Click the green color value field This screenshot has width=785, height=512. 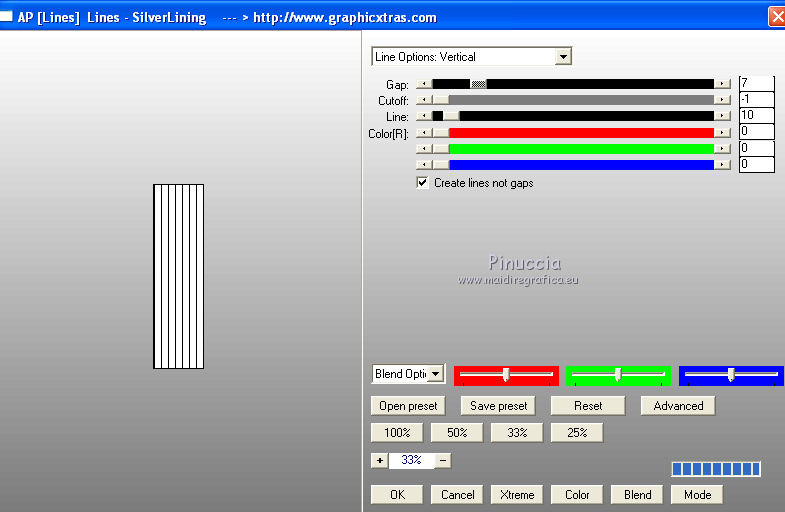(x=756, y=148)
